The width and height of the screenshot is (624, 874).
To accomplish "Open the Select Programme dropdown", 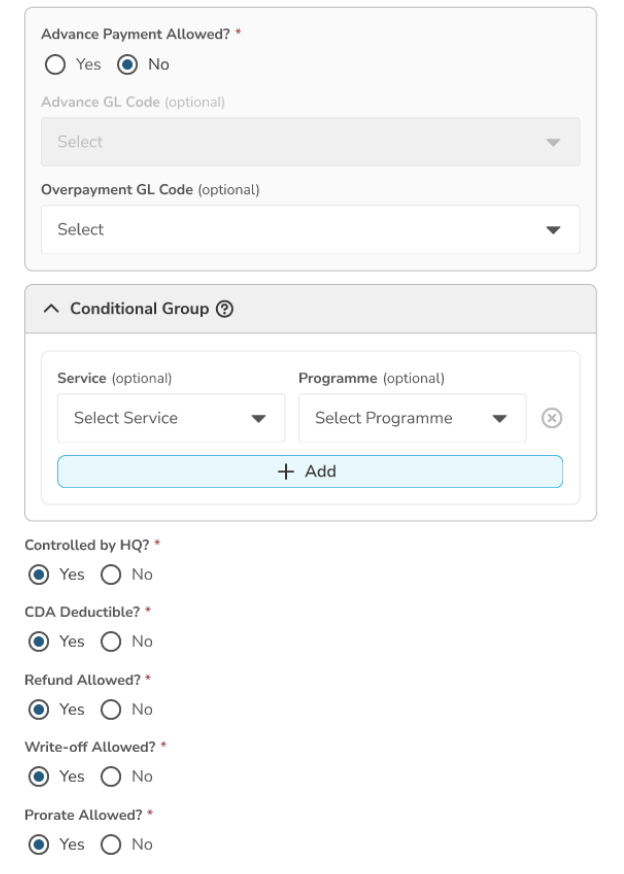I will click(x=412, y=418).
